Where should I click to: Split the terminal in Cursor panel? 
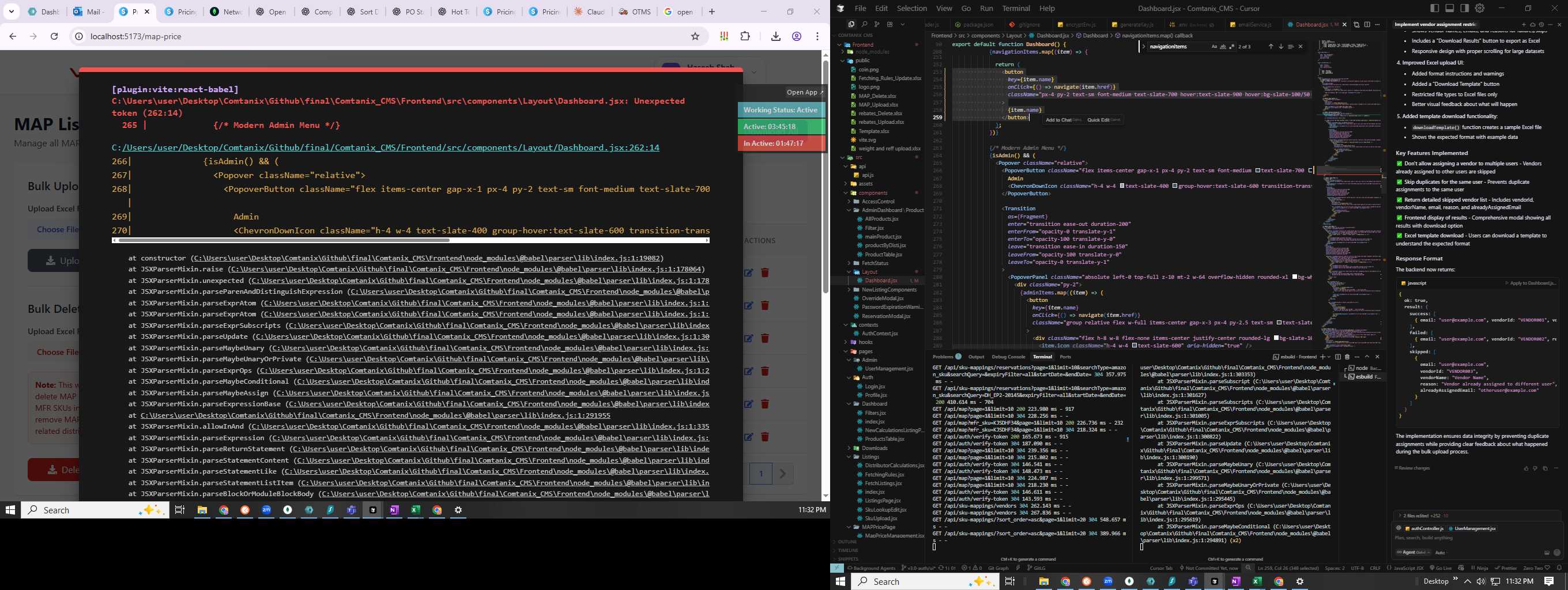point(1338,357)
